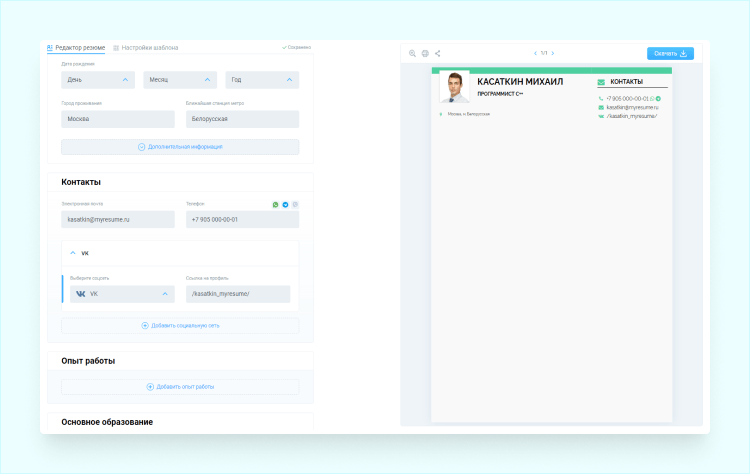Screen dimensions: 750x474
Task: Click the VK logo icon in preview contacts
Action: 601,116
